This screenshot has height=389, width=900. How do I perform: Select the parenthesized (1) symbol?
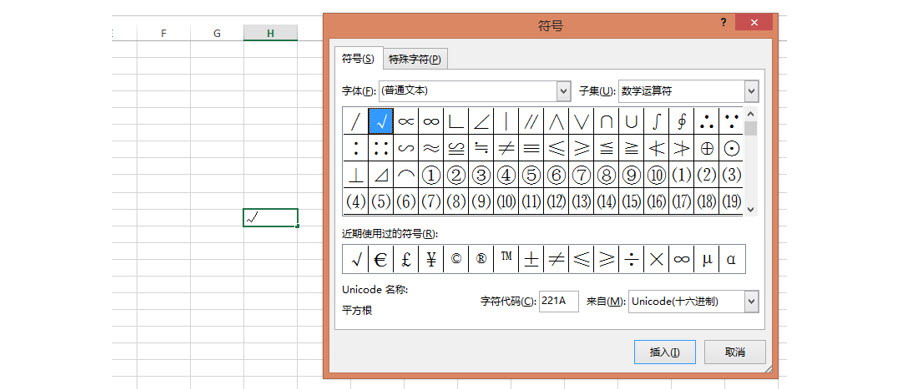[x=681, y=174]
